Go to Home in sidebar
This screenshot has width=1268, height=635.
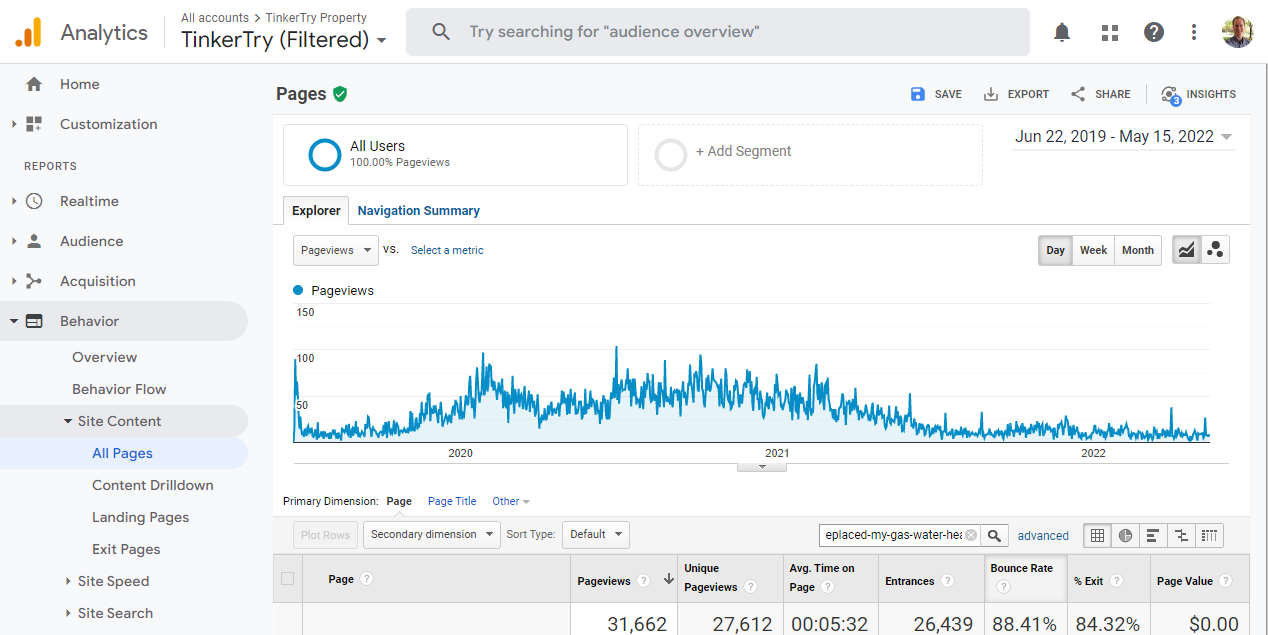pos(79,84)
